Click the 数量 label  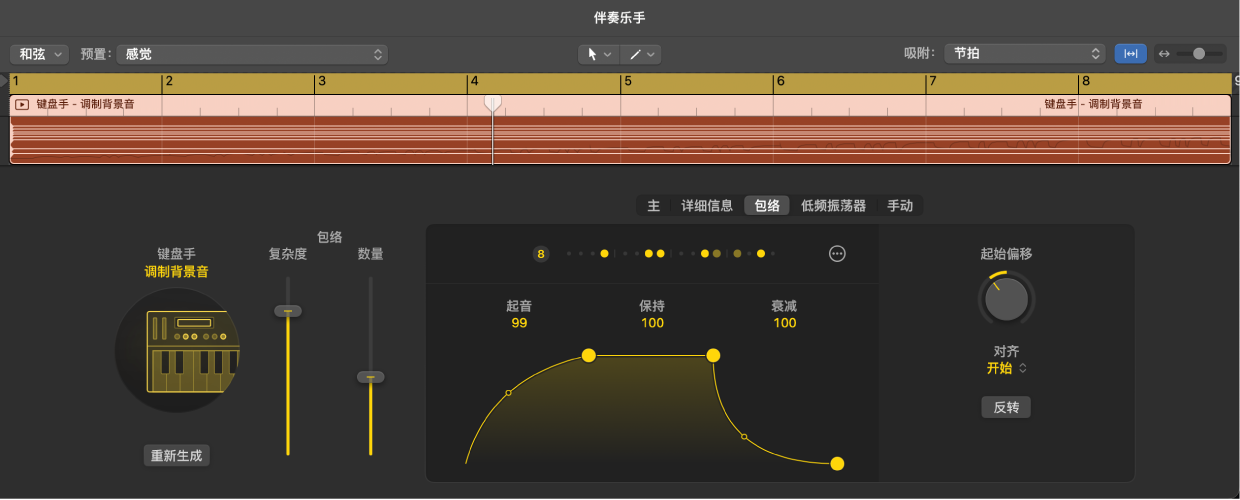[x=370, y=254]
